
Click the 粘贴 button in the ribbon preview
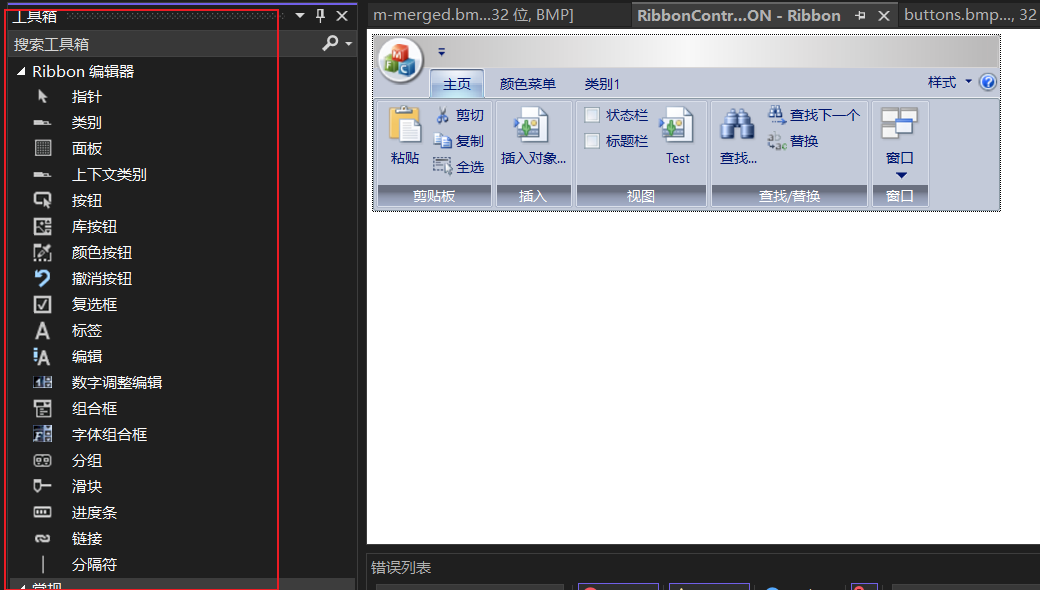403,137
